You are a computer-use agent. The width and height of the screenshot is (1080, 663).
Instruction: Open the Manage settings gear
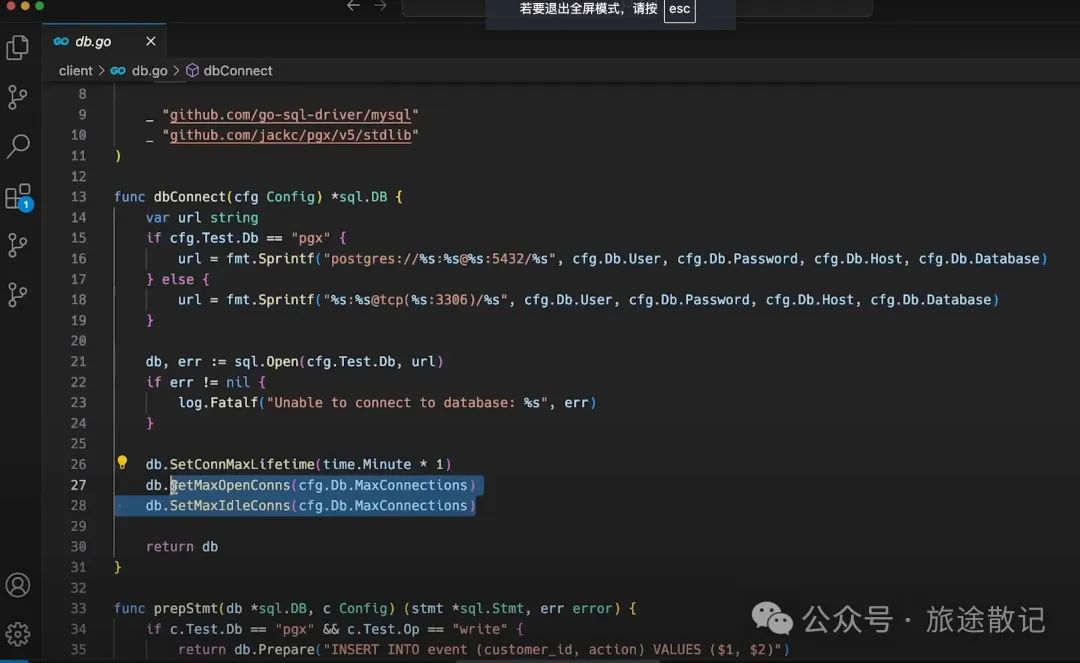[18, 634]
